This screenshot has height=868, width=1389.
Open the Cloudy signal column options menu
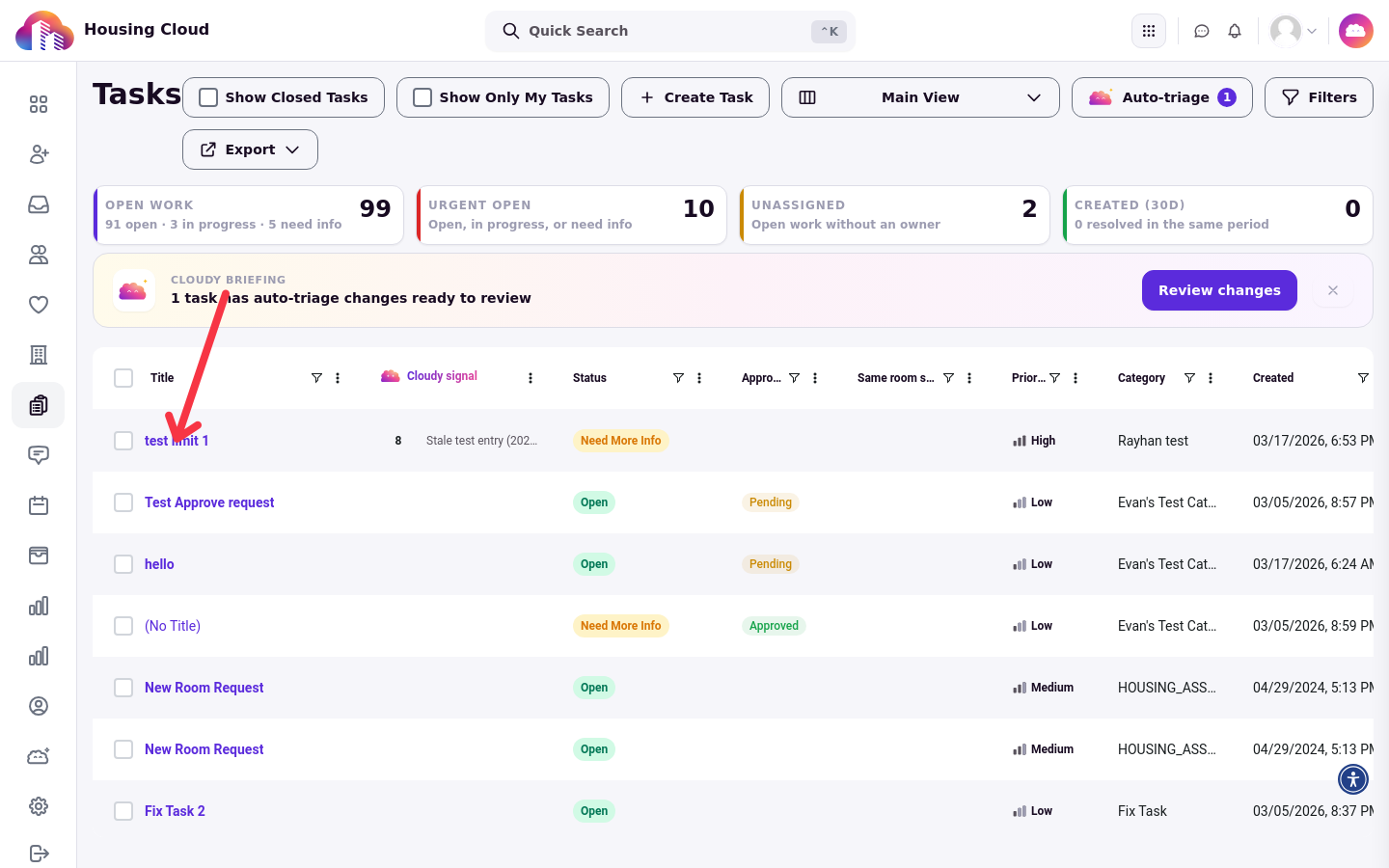pos(531,378)
